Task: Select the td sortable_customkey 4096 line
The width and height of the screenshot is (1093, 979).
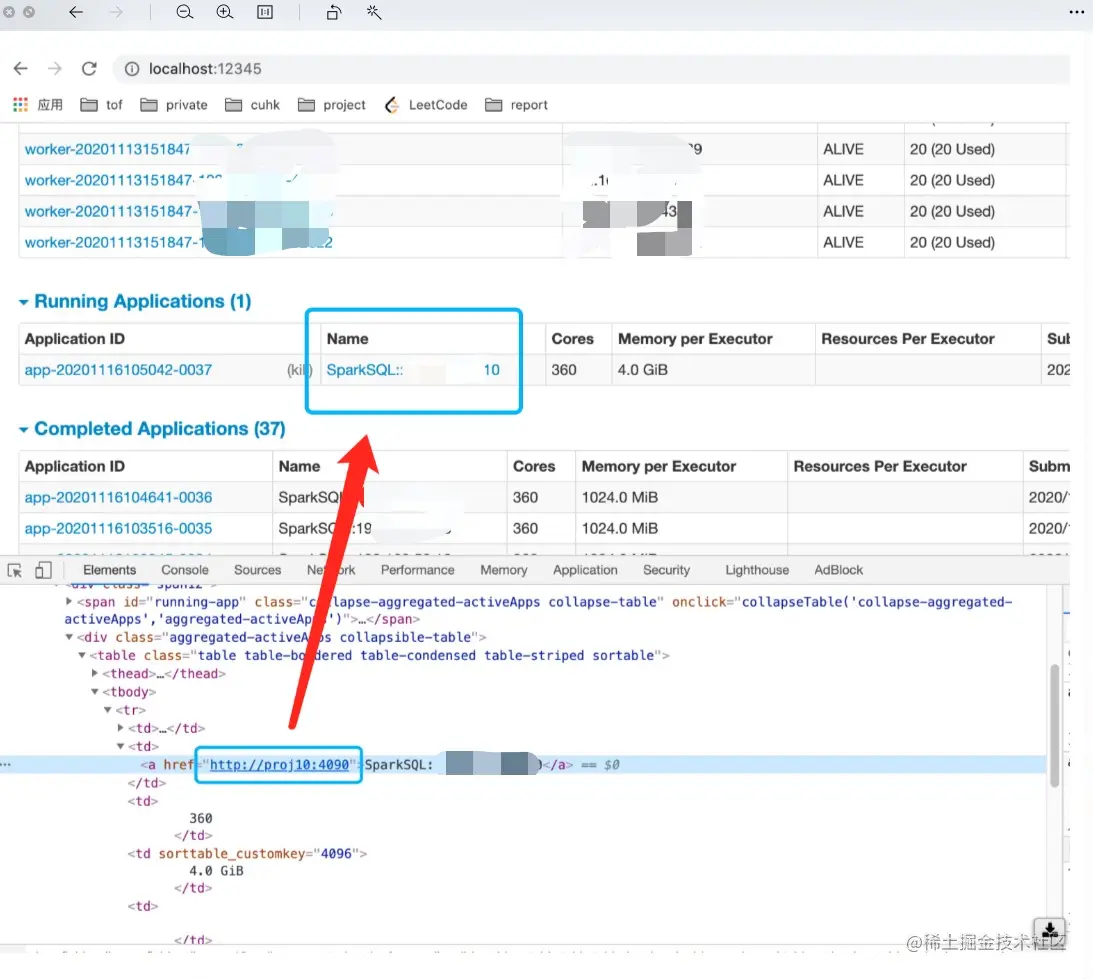Action: click(247, 853)
